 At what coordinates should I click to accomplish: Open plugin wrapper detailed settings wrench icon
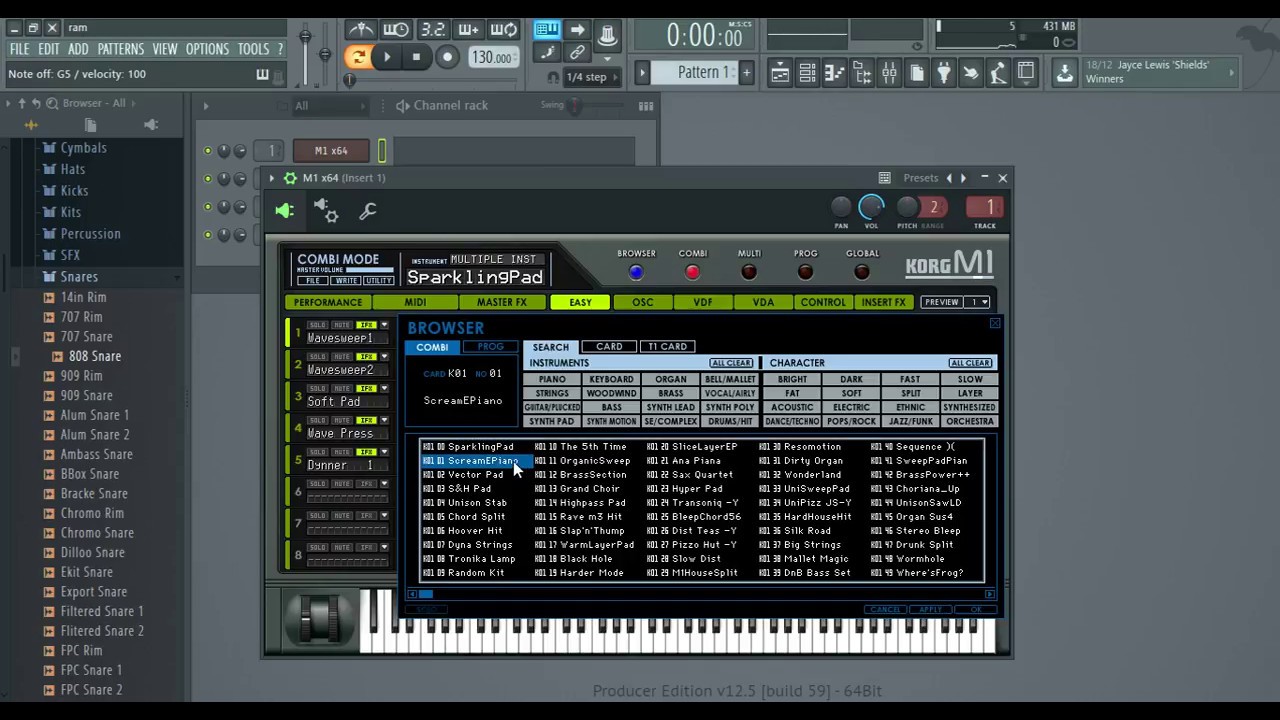pyautogui.click(x=368, y=210)
